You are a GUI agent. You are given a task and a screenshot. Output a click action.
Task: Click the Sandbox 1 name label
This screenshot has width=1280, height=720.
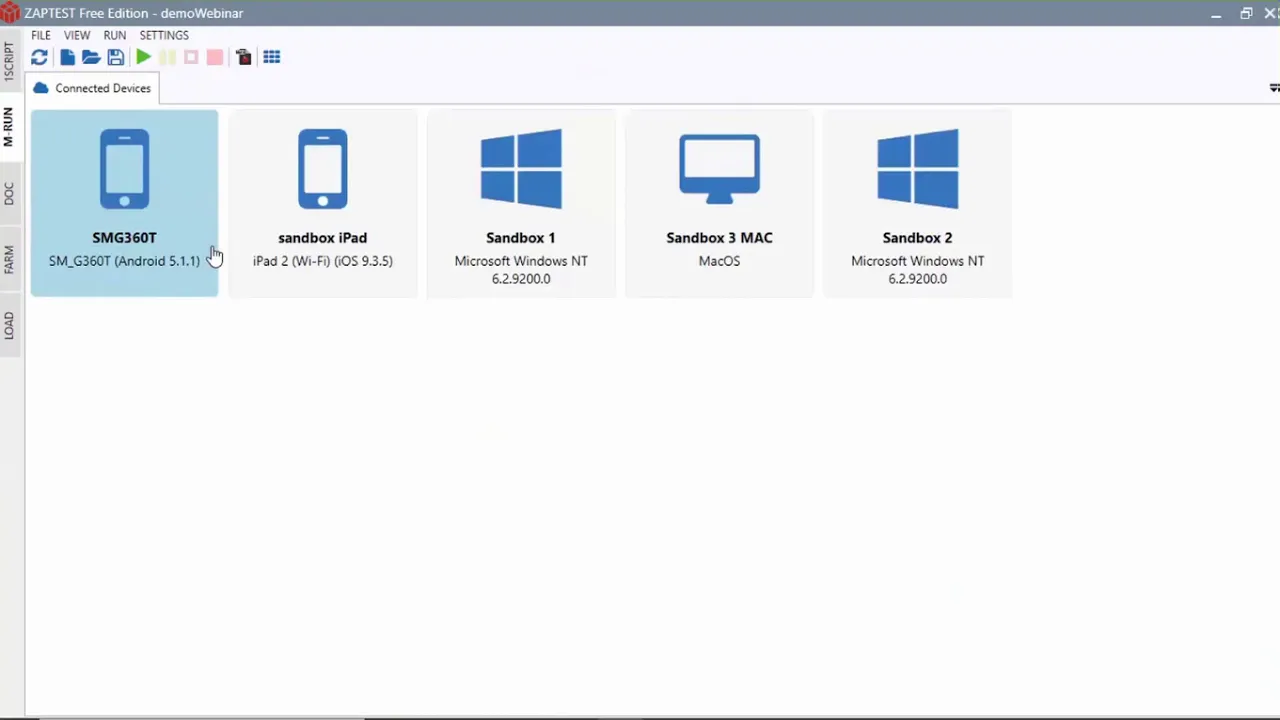click(521, 238)
